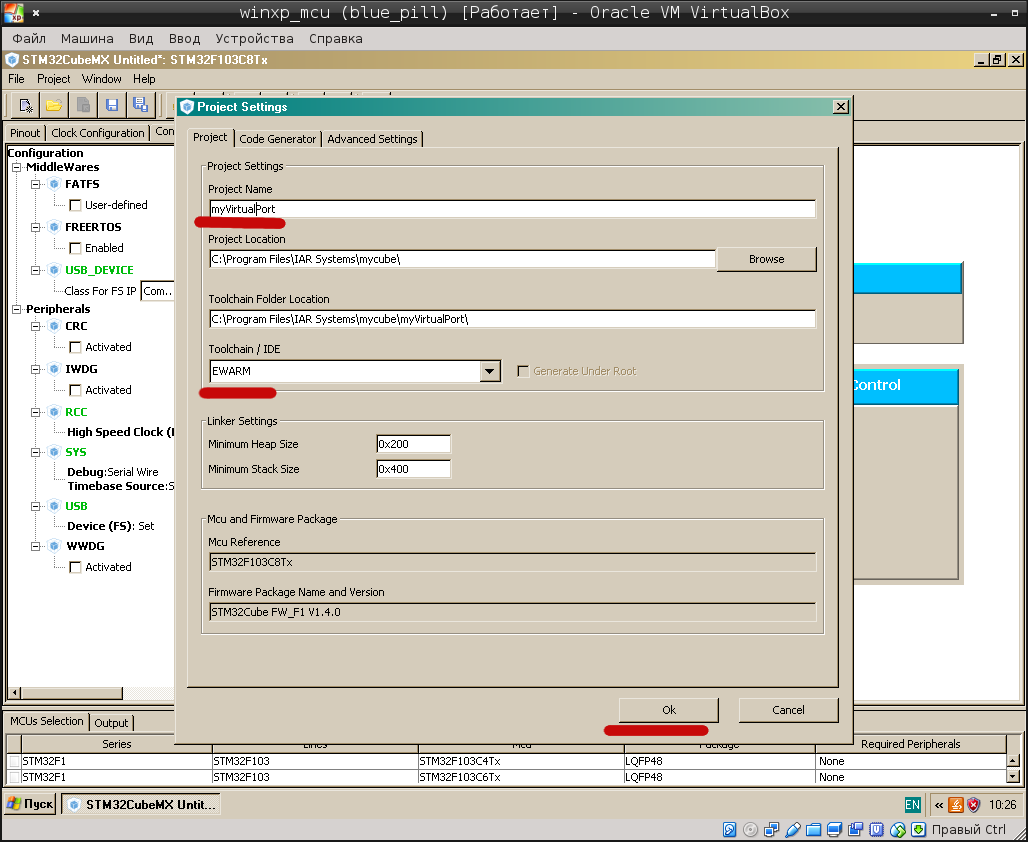Click the VirtualBox optical disc icon
The image size is (1028, 842).
point(750,830)
